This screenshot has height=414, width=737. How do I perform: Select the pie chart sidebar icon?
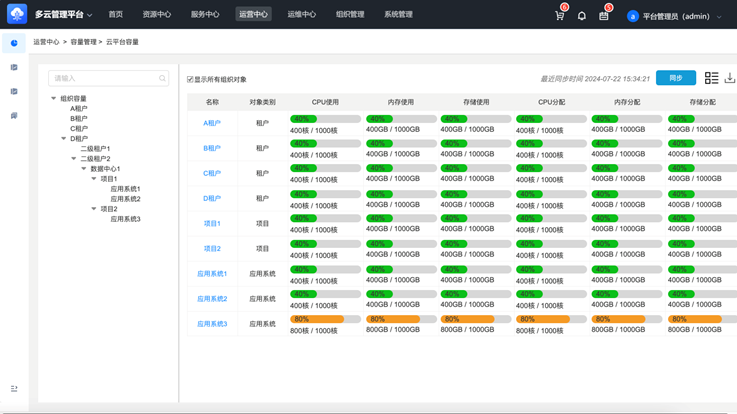point(14,43)
